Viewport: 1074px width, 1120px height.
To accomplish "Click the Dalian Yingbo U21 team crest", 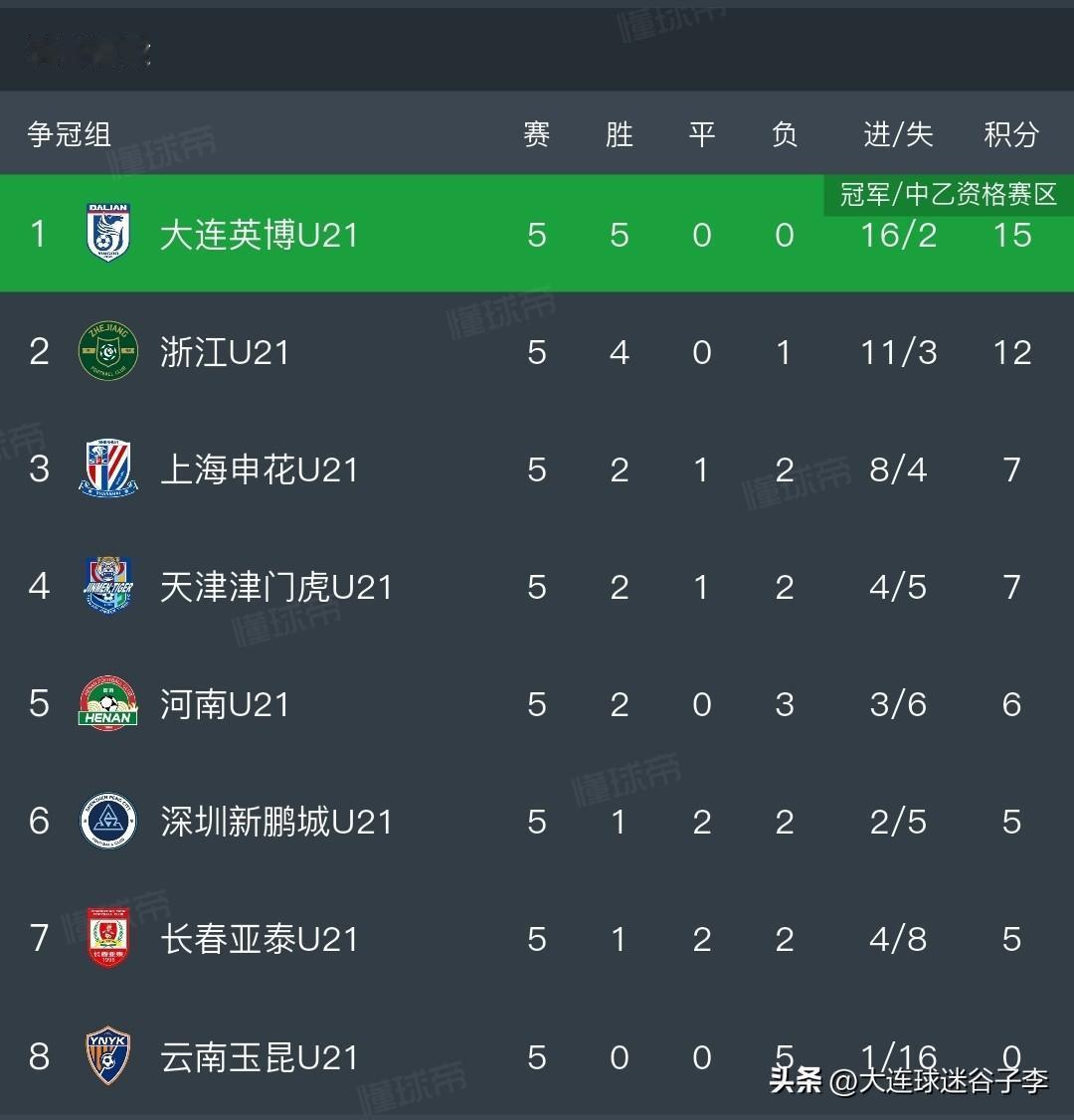I will 107,233.
